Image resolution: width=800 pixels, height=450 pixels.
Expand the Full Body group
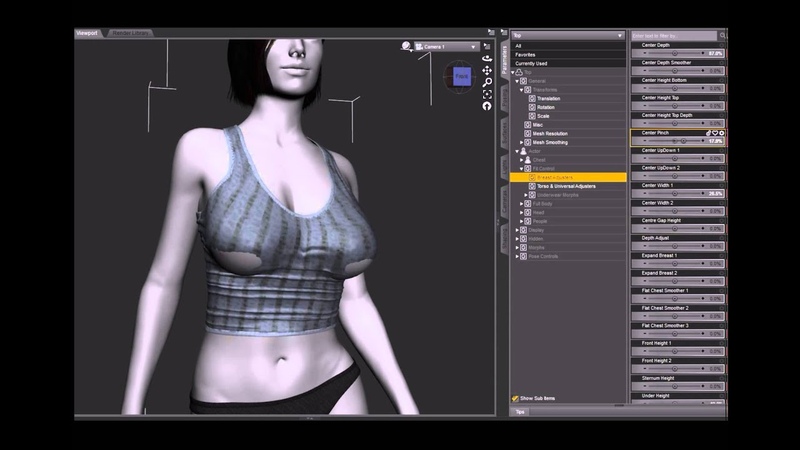521,204
